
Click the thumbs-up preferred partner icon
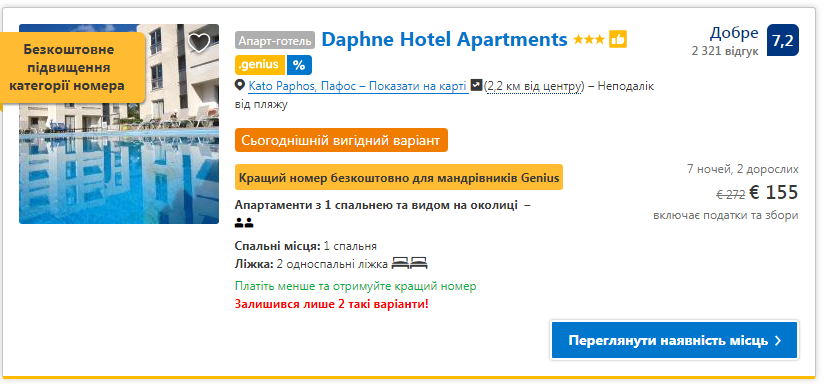point(618,39)
